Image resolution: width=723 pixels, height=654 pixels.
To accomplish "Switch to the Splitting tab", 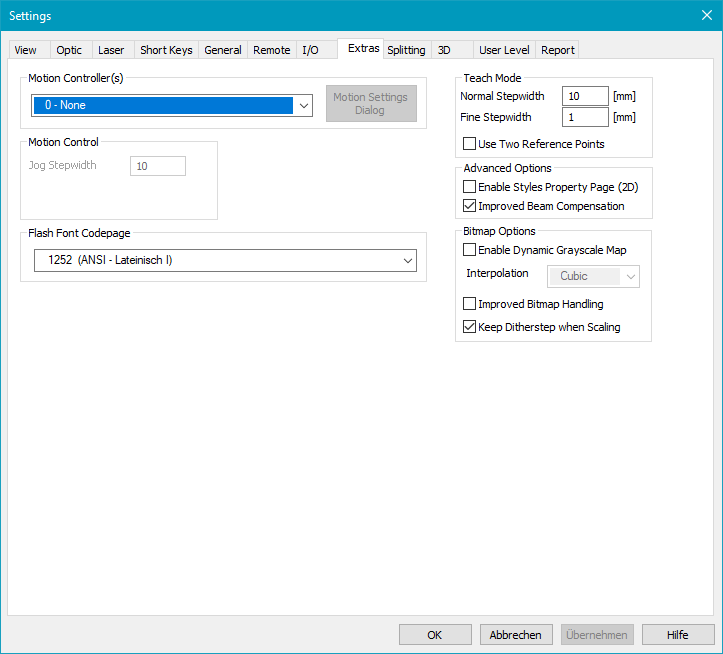I will coord(406,50).
